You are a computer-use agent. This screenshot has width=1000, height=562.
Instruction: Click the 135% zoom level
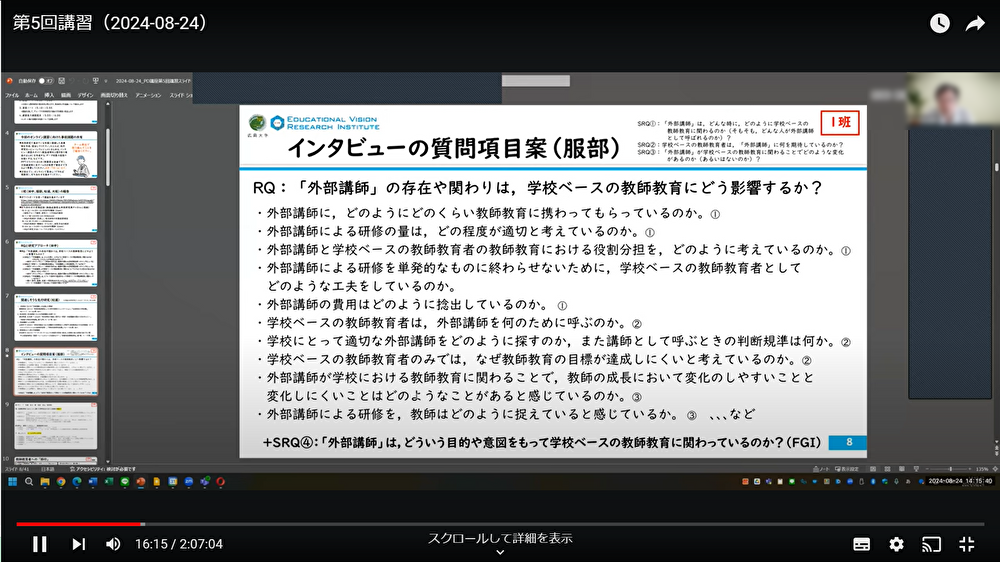pyautogui.click(x=982, y=469)
